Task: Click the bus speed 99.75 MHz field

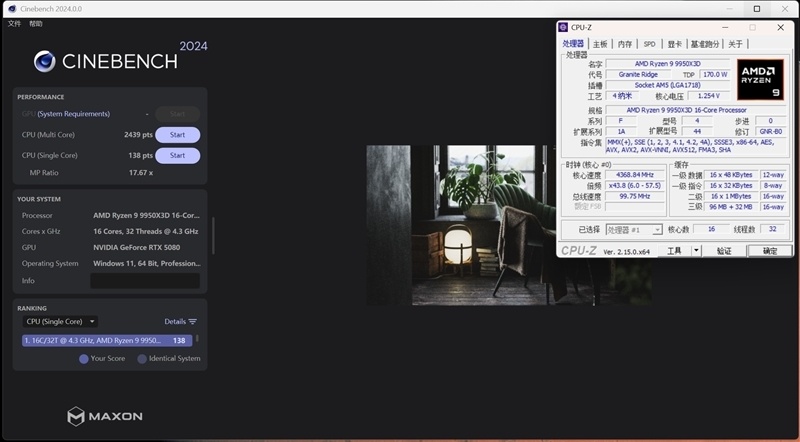Action: (635, 197)
